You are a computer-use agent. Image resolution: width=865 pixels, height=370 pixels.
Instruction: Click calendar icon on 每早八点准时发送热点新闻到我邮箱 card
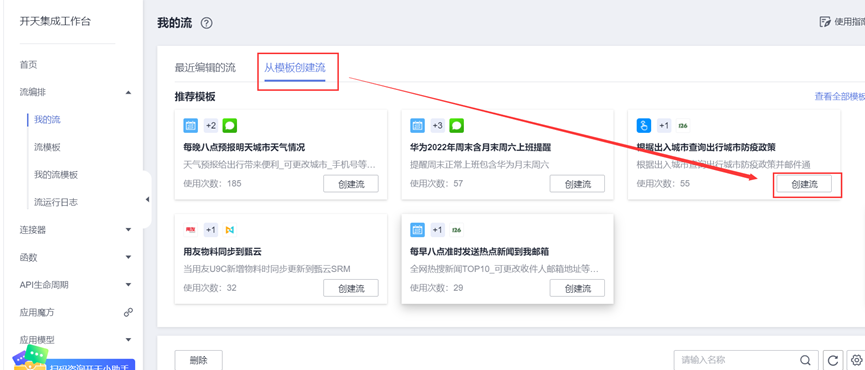click(418, 229)
